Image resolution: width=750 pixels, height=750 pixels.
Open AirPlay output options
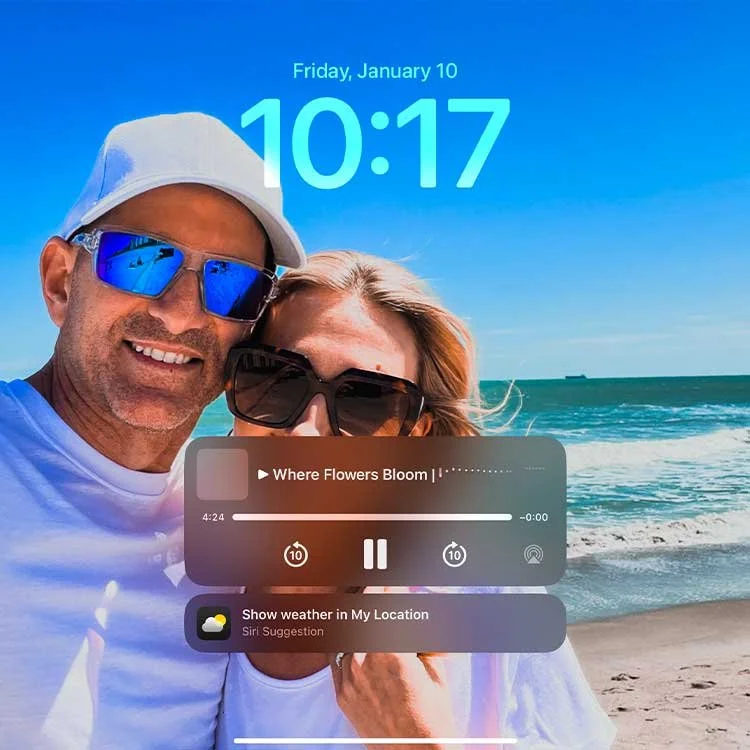coord(533,555)
